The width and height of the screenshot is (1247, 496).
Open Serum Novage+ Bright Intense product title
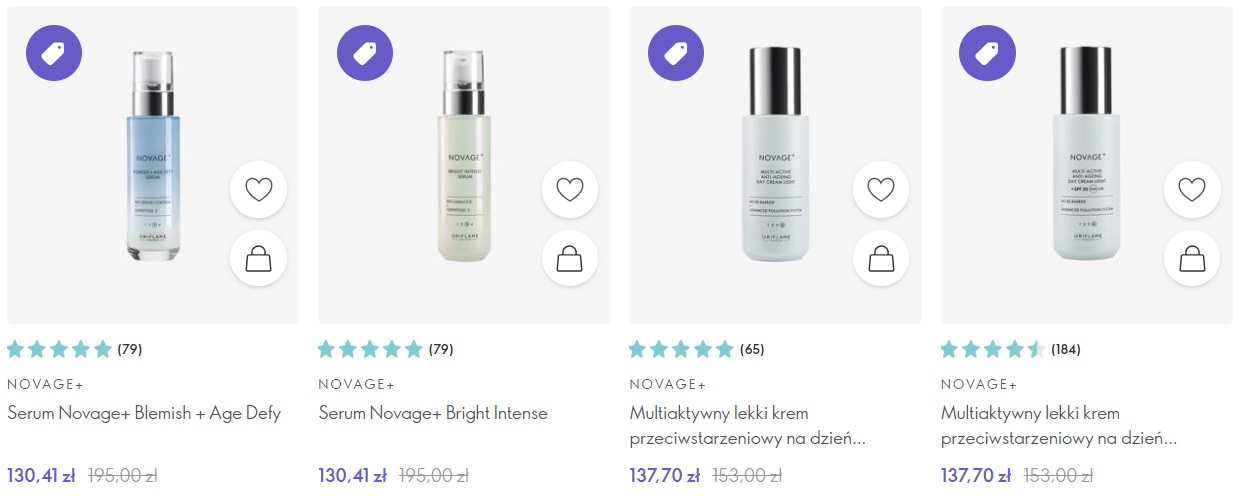433,413
